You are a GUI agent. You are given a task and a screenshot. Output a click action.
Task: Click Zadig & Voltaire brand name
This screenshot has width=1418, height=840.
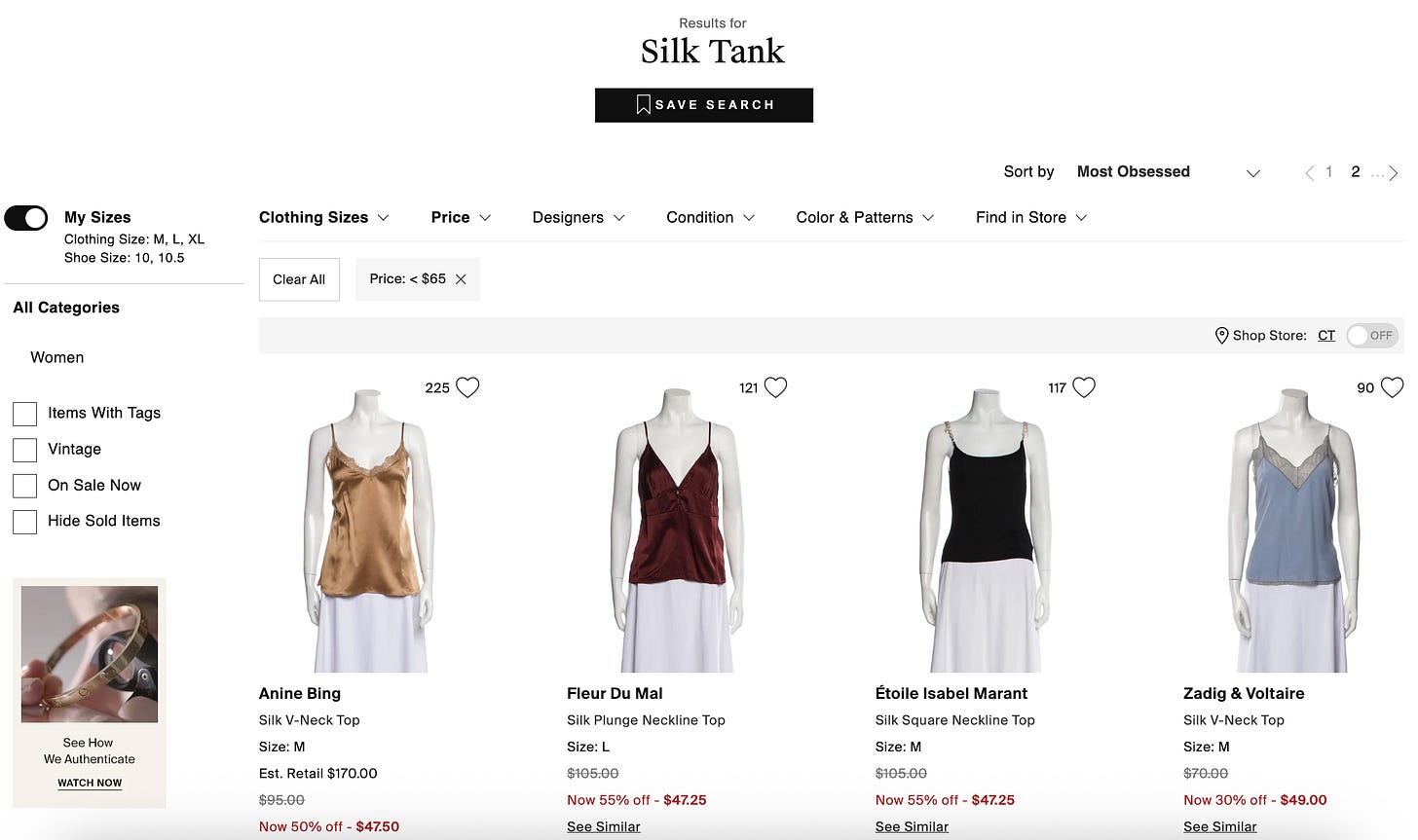tap(1244, 694)
